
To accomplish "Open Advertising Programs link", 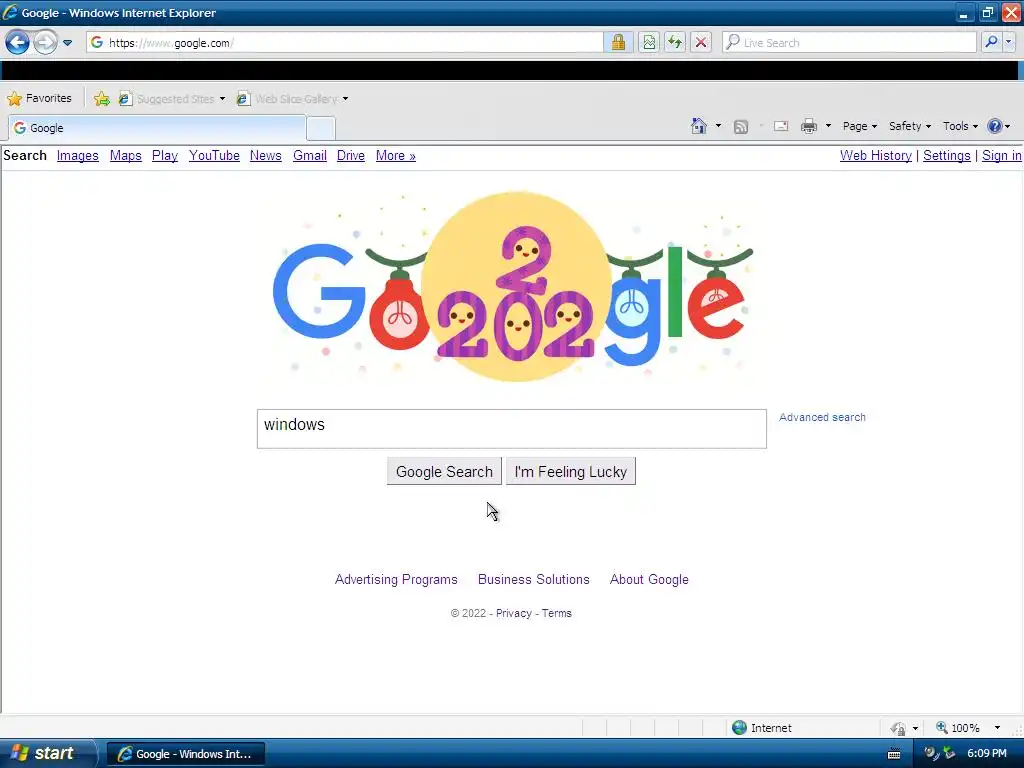I will tap(396, 579).
